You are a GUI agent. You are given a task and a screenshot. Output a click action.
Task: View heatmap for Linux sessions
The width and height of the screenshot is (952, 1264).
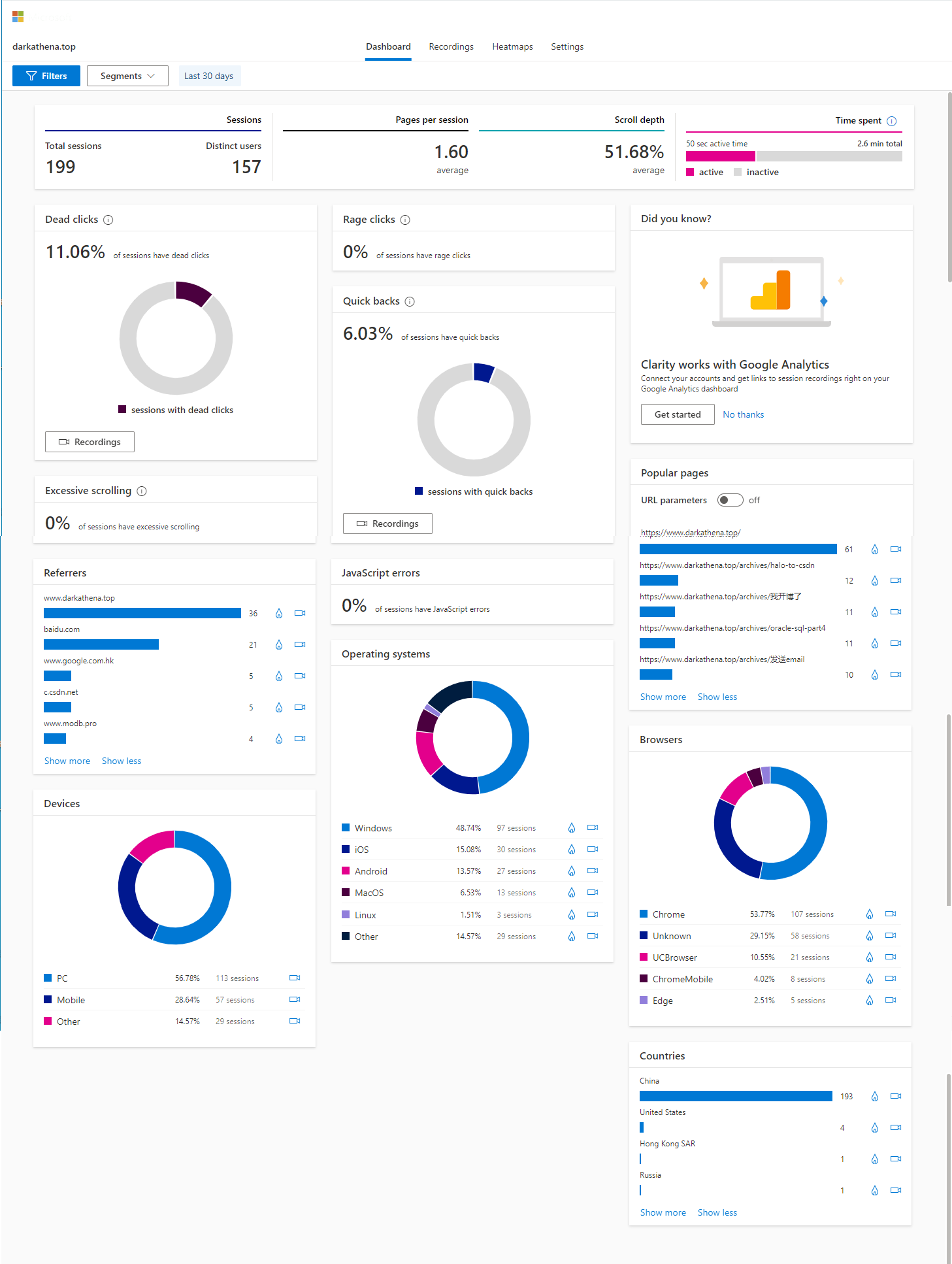572,914
